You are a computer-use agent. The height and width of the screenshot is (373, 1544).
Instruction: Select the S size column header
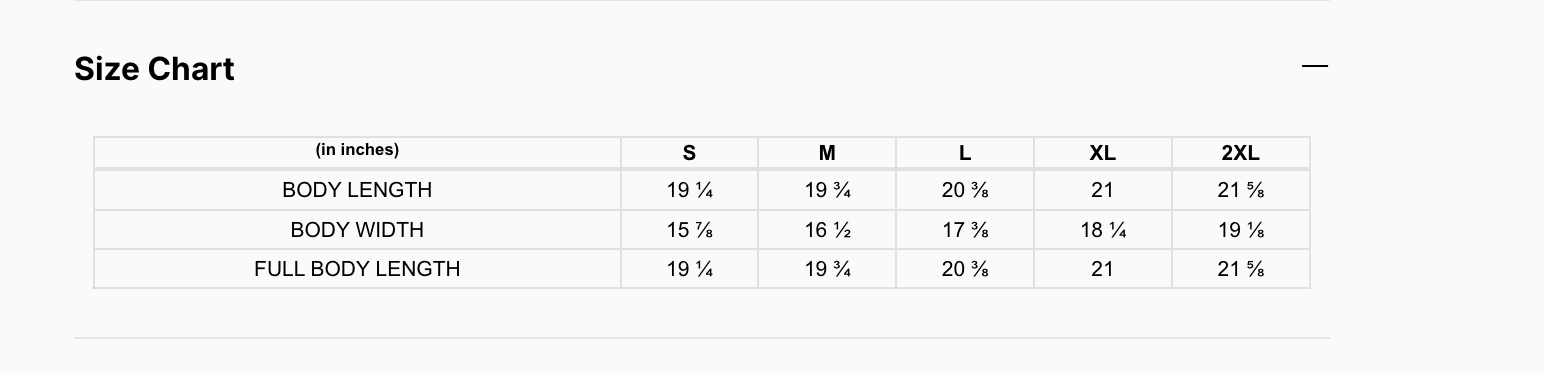(689, 153)
